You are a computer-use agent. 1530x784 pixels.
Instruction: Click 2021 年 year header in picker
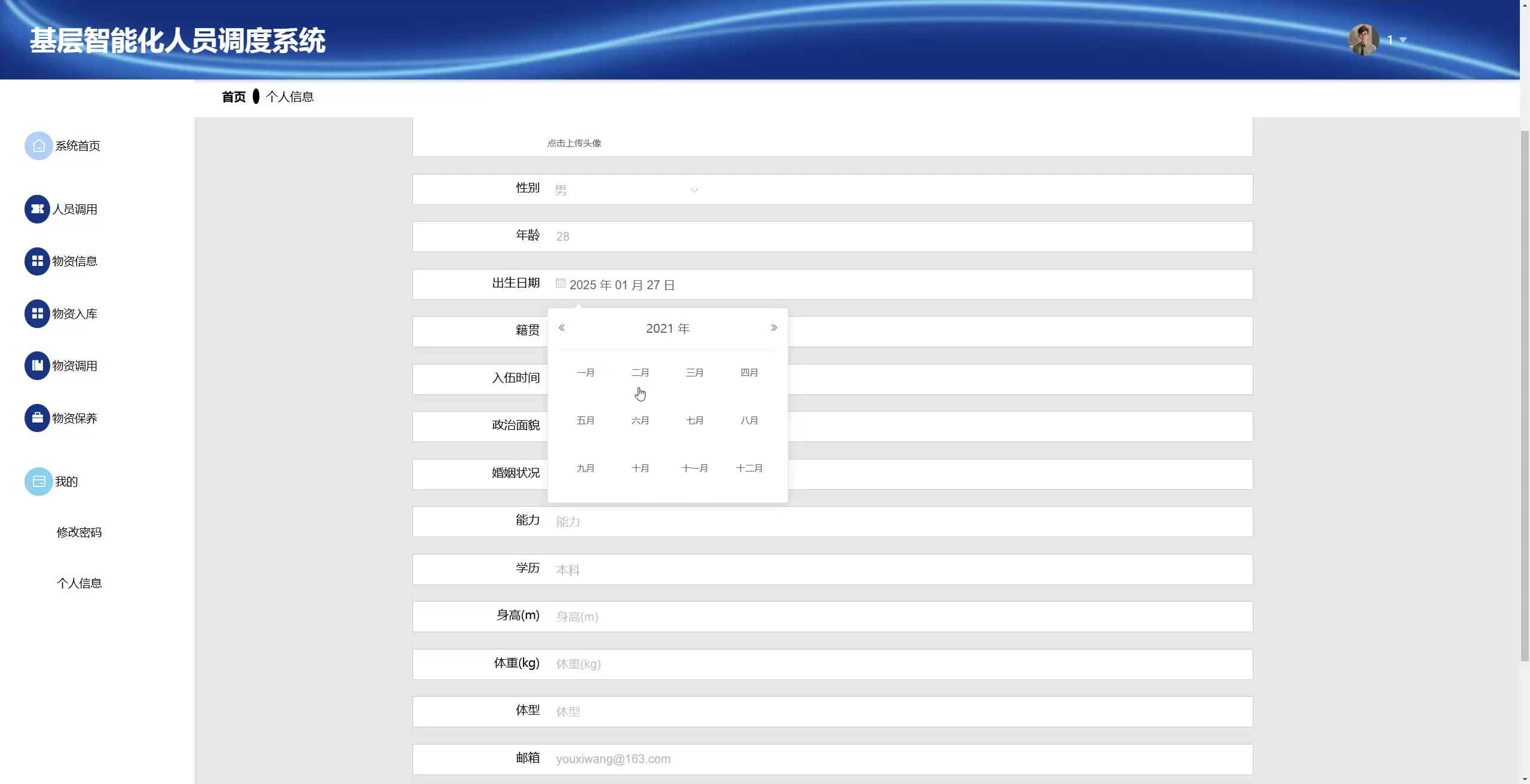coord(668,329)
